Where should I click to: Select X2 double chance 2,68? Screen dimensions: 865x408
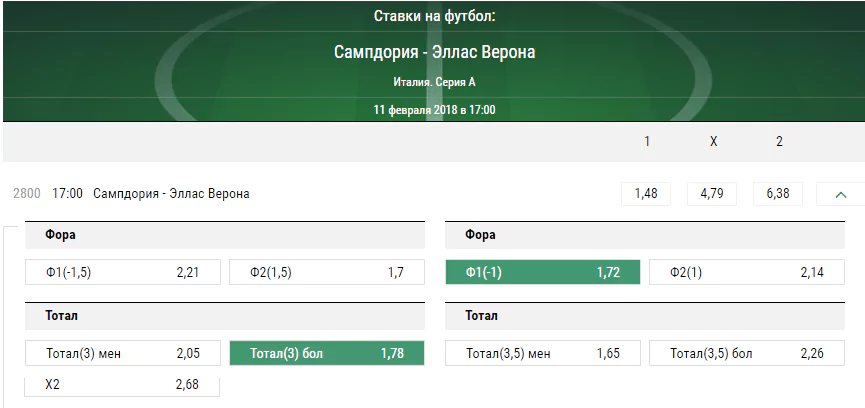pos(122,385)
